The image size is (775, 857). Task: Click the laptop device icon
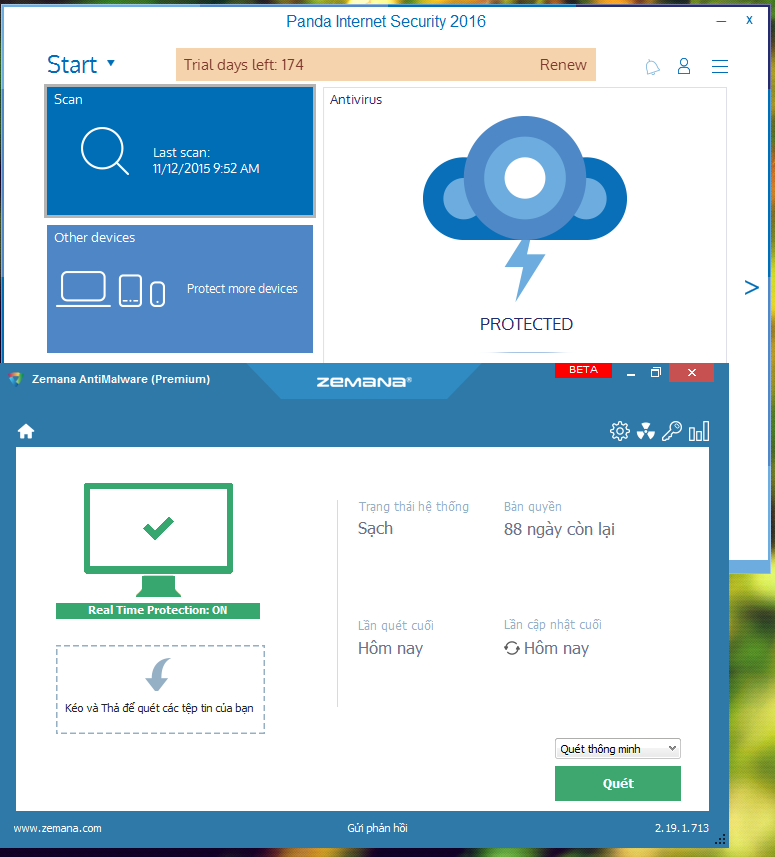(83, 288)
